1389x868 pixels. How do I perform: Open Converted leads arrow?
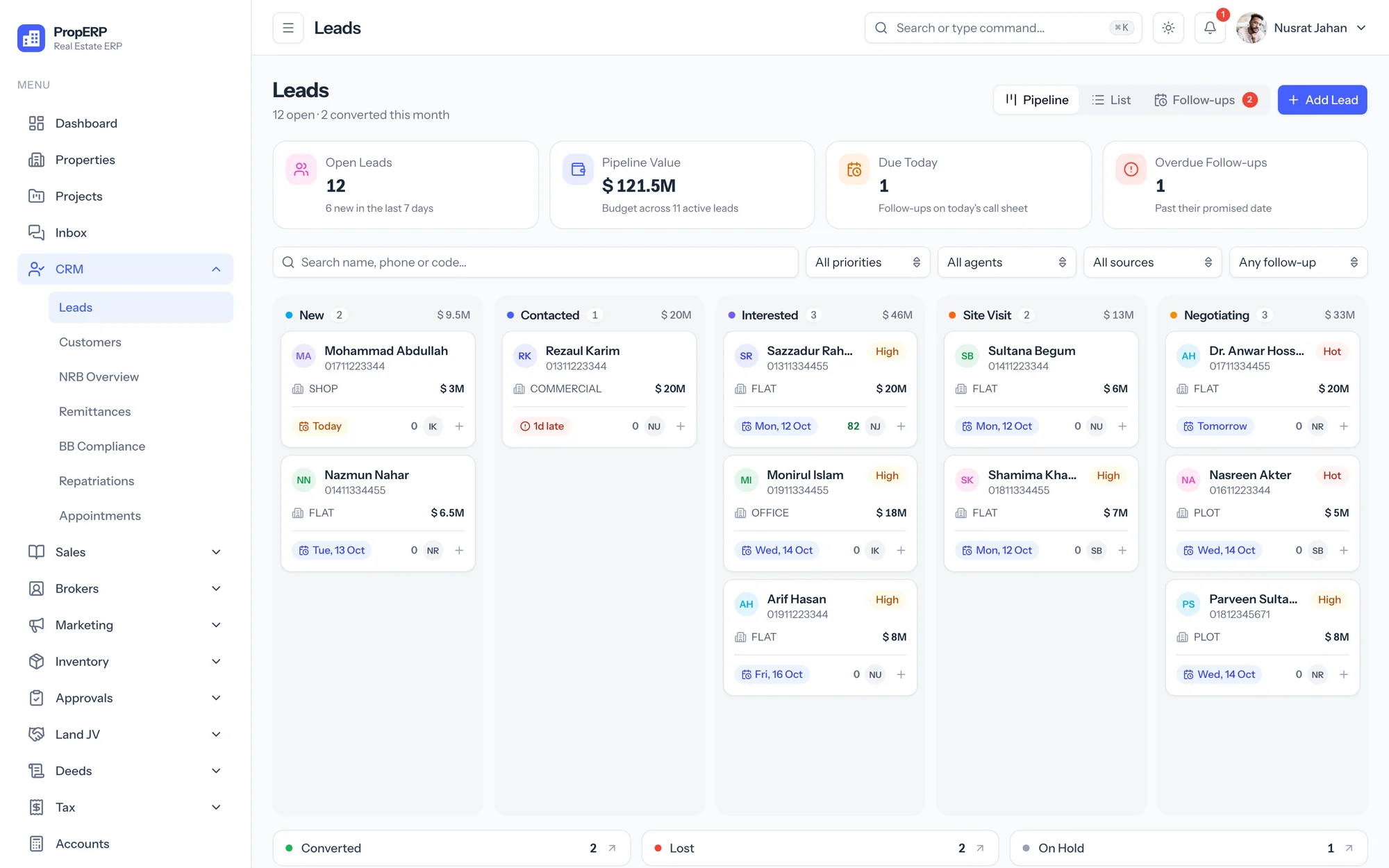click(612, 848)
